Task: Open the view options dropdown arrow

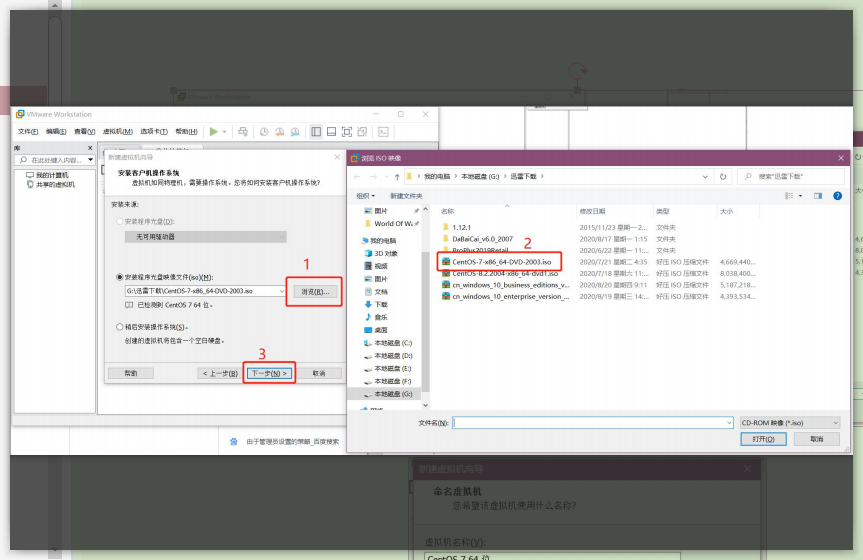Action: coord(801,196)
